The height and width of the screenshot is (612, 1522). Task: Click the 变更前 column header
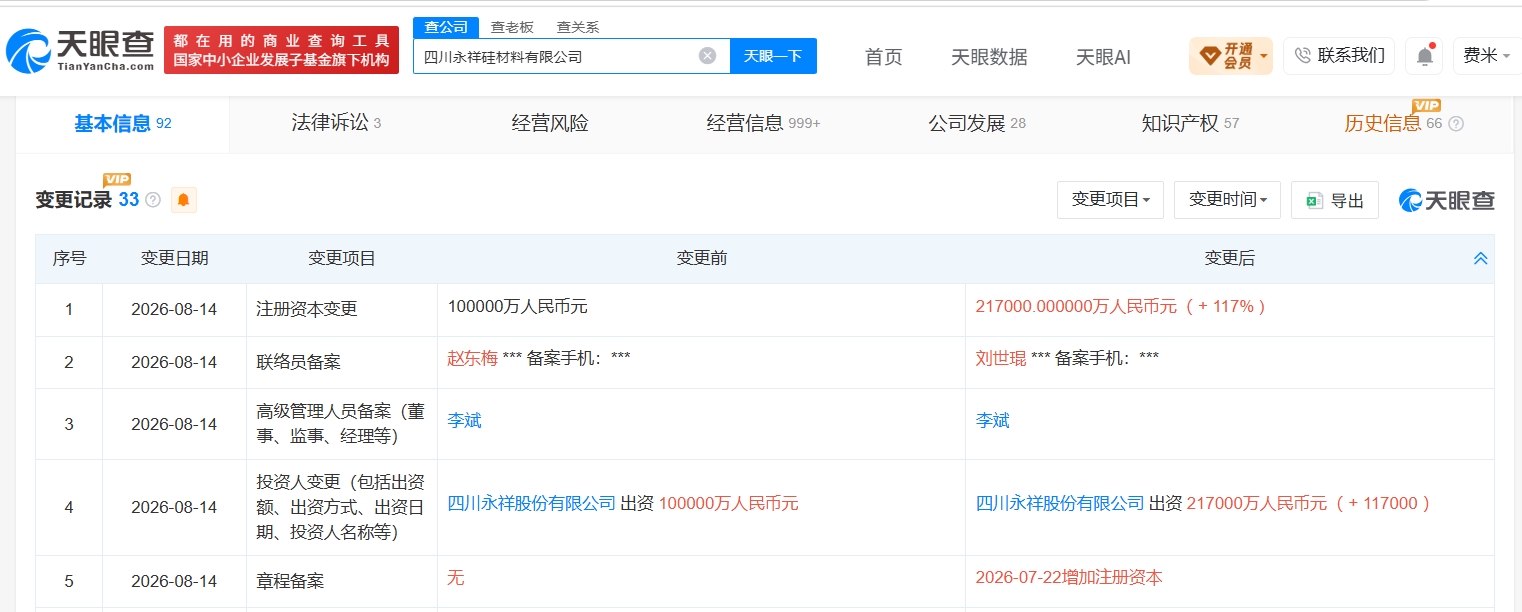pos(701,259)
